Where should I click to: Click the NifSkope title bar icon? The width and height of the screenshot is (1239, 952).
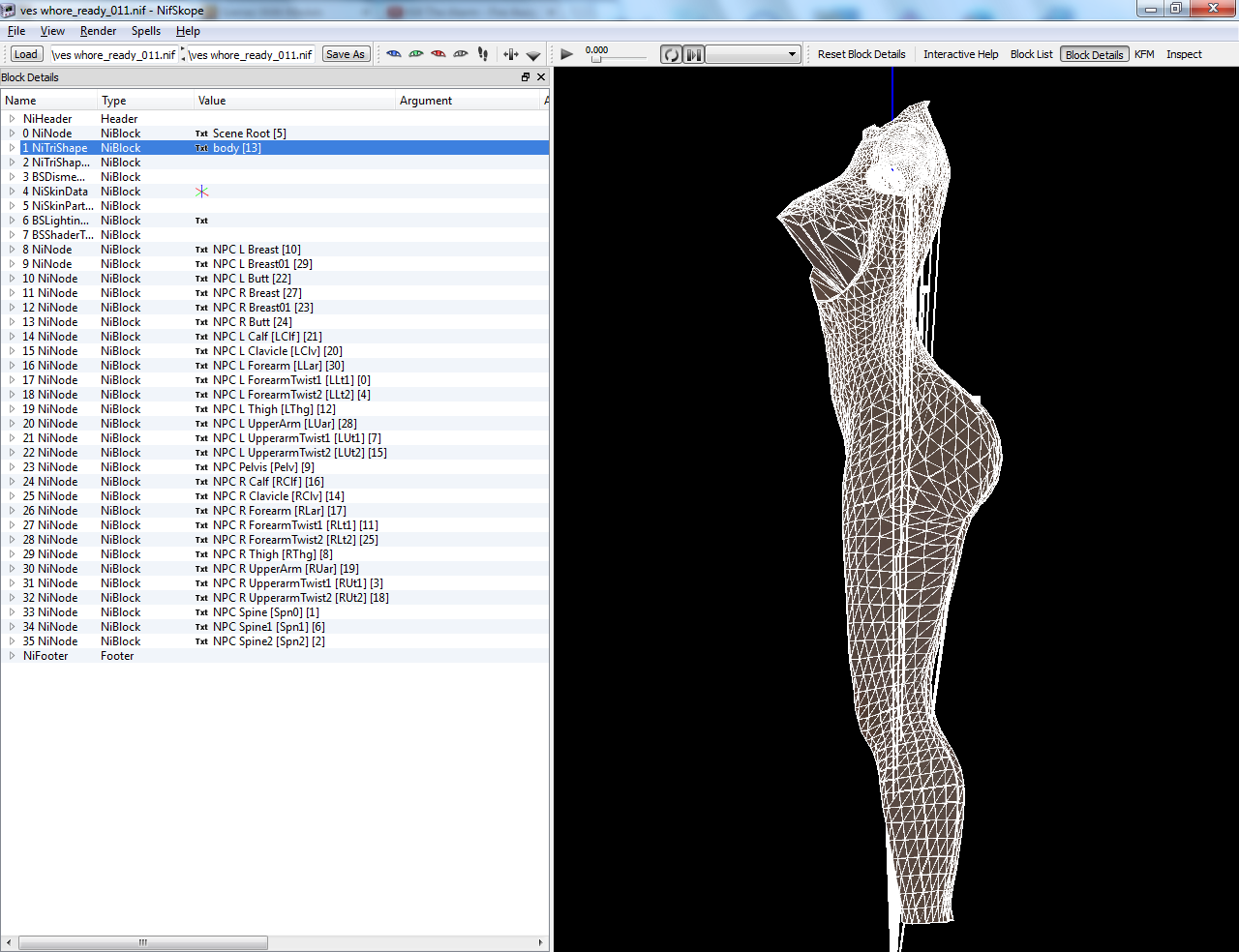point(9,10)
